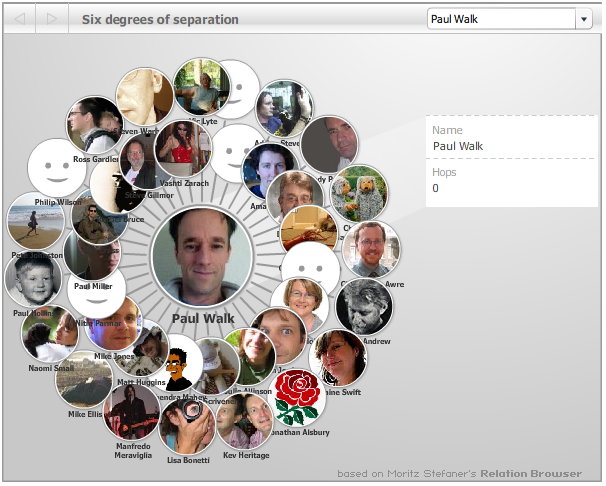Select the teddy bears avatar node
Image resolution: width=606 pixels, height=486 pixels.
359,194
